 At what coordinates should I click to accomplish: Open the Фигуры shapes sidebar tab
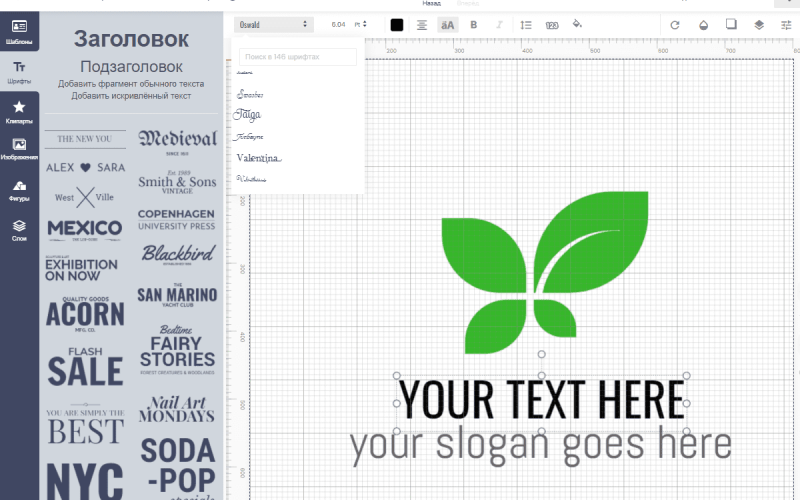tap(19, 191)
